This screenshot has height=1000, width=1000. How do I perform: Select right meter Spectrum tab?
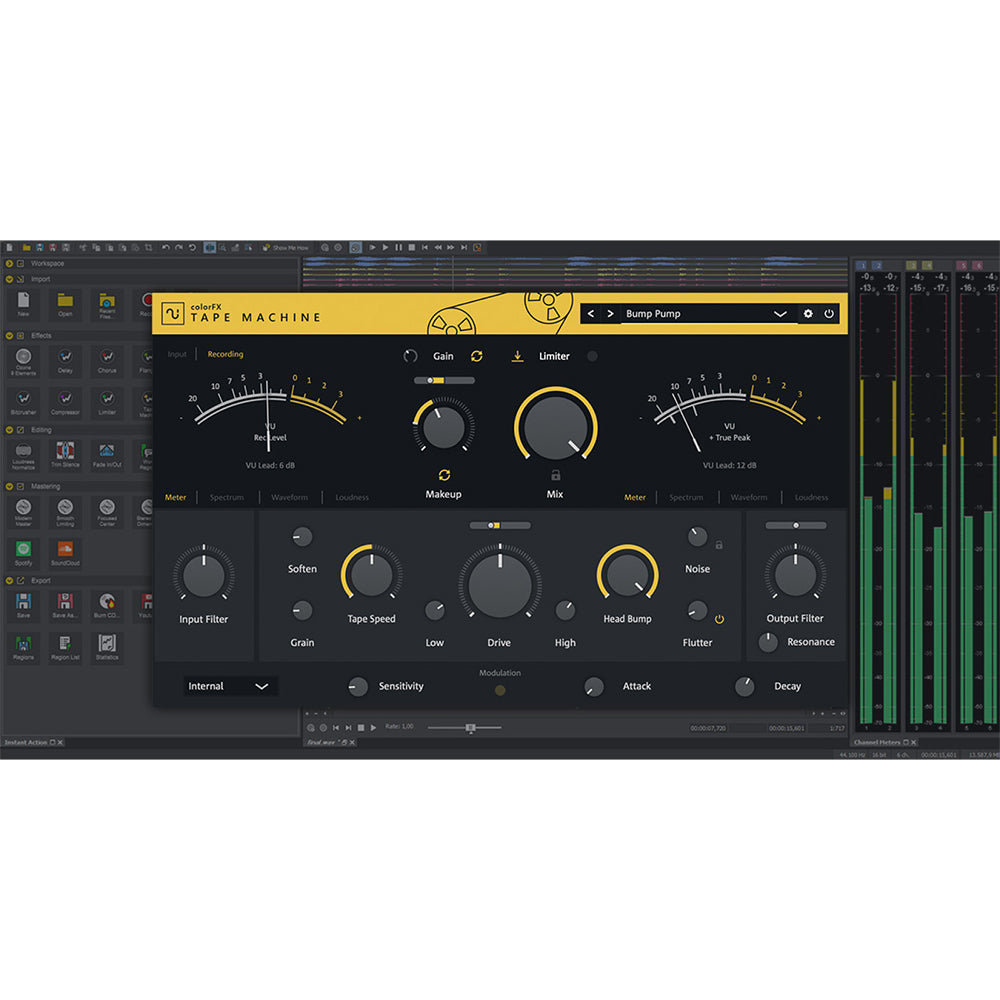[x=686, y=497]
